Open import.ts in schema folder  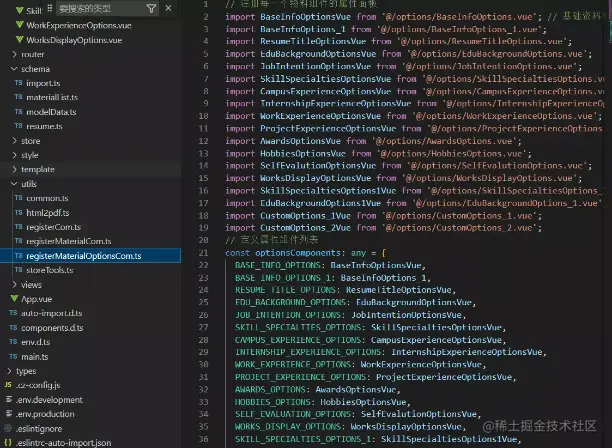tap(43, 83)
